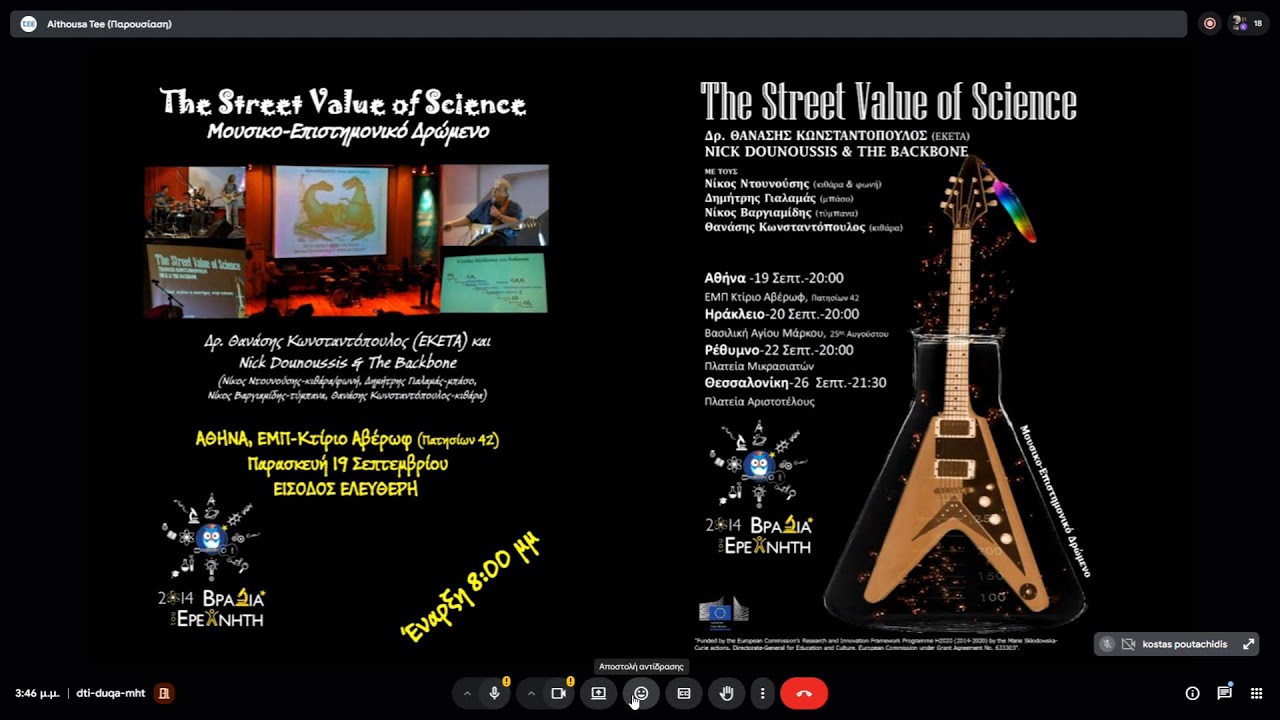Click kostas poutachidis muted microphone indicator
Image resolution: width=1280 pixels, height=720 pixels.
pyautogui.click(x=1107, y=644)
